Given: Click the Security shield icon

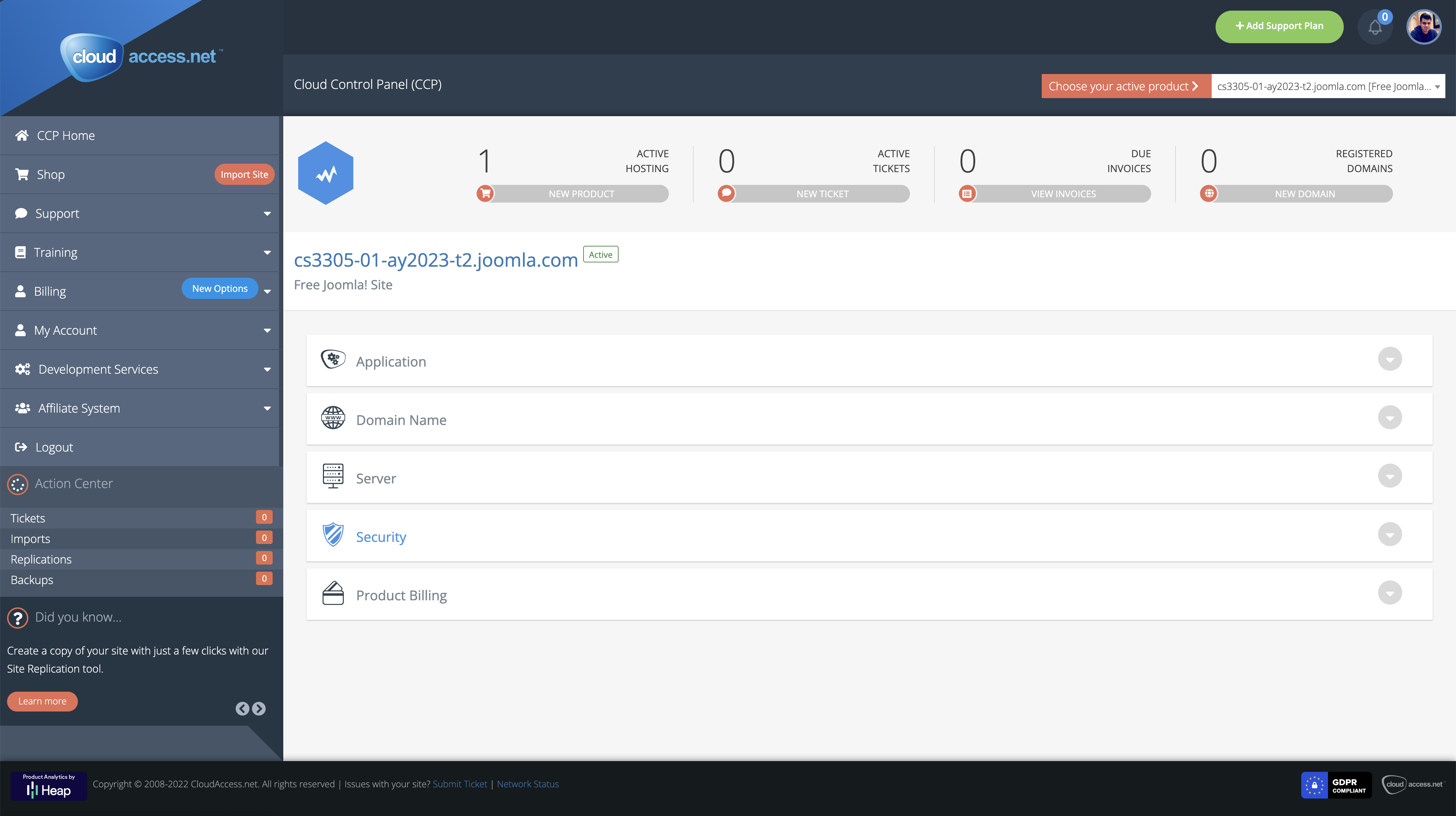Looking at the screenshot, I should click(x=333, y=534).
